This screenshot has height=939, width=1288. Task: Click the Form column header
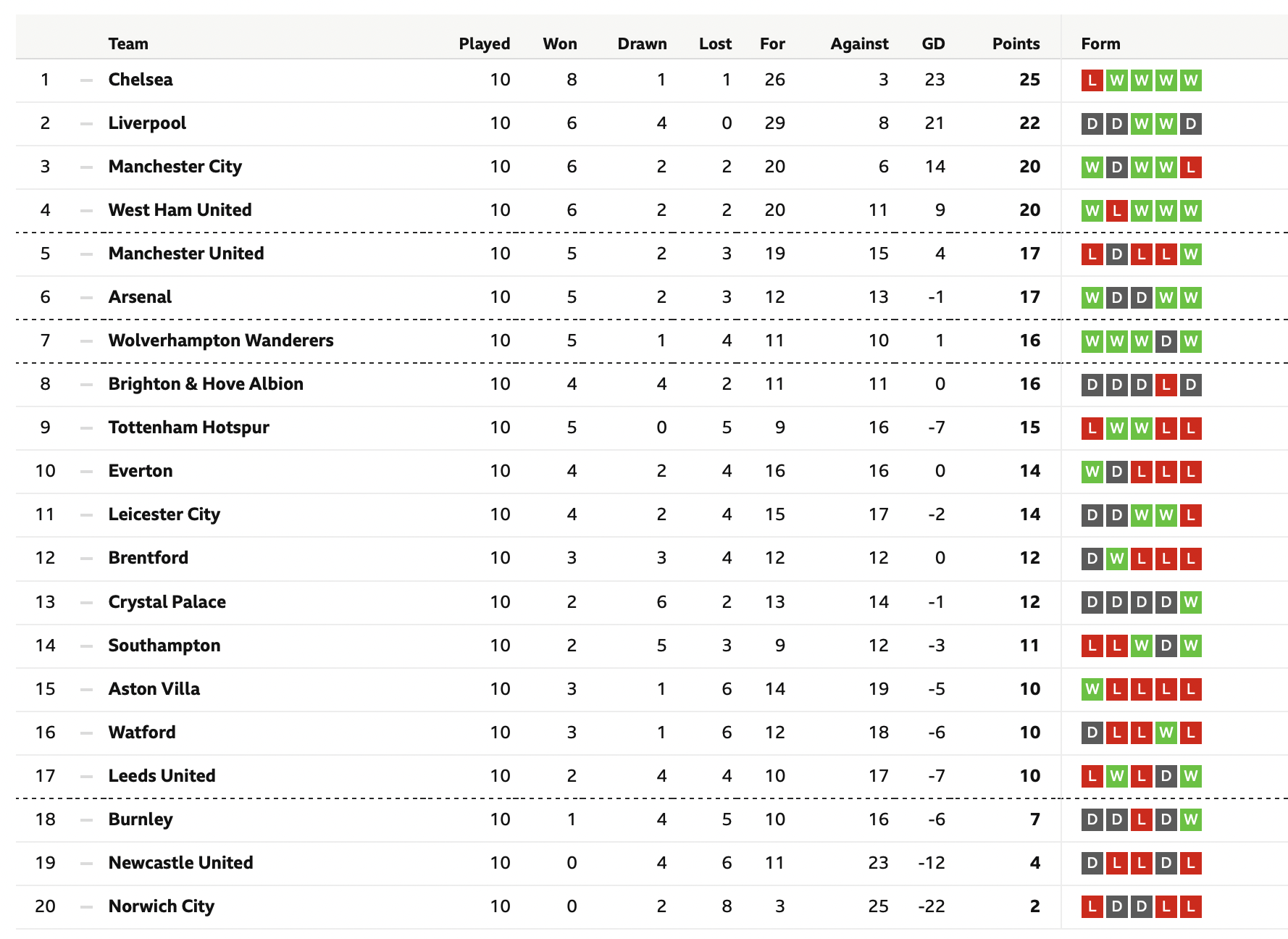click(1100, 43)
